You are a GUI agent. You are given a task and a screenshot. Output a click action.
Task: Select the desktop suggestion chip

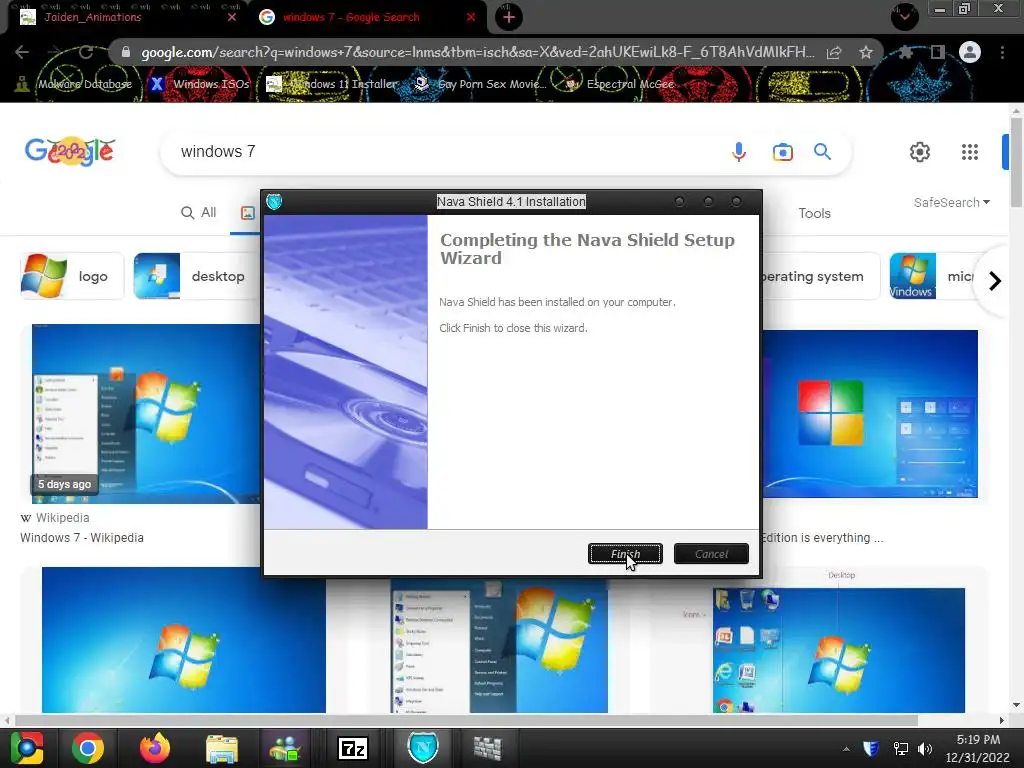click(x=197, y=276)
